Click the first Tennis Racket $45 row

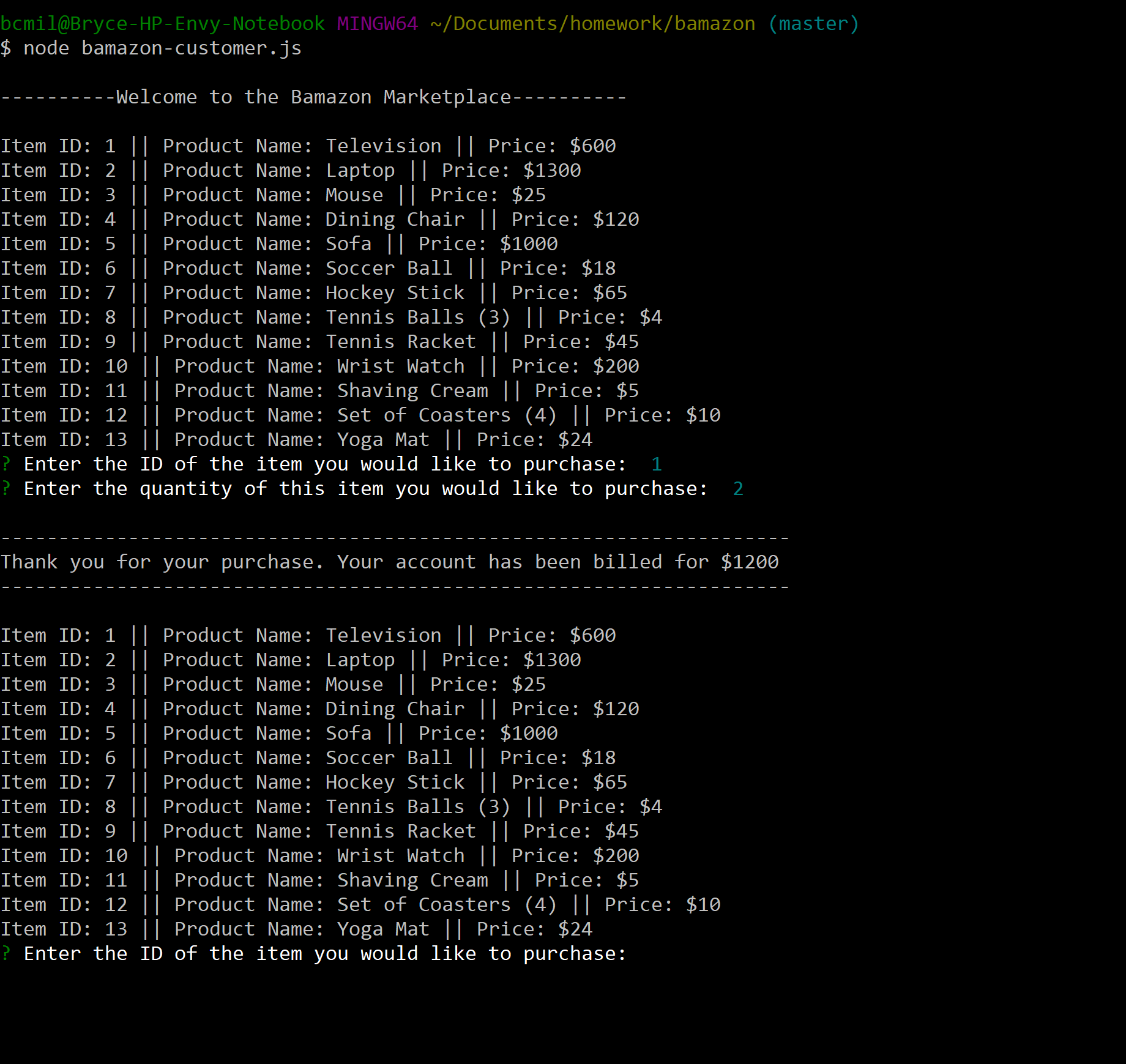[319, 342]
